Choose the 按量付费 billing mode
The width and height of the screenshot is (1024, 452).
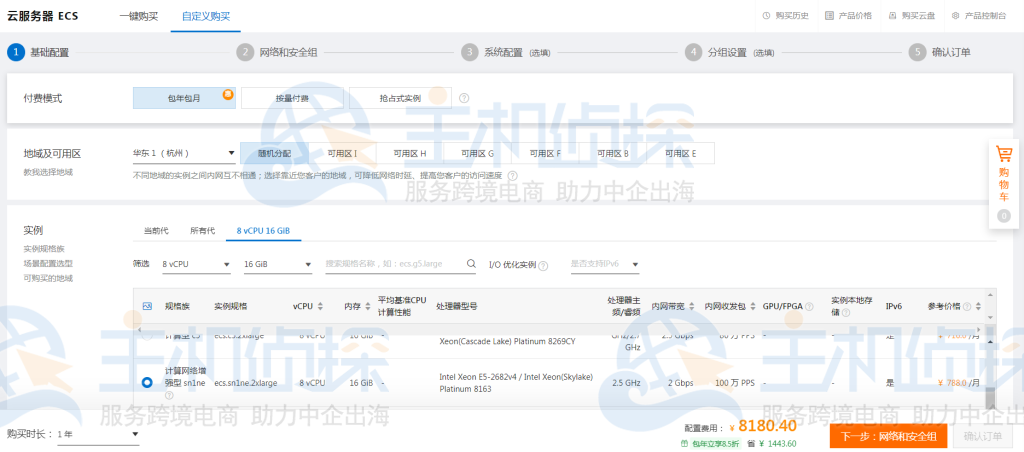point(291,98)
